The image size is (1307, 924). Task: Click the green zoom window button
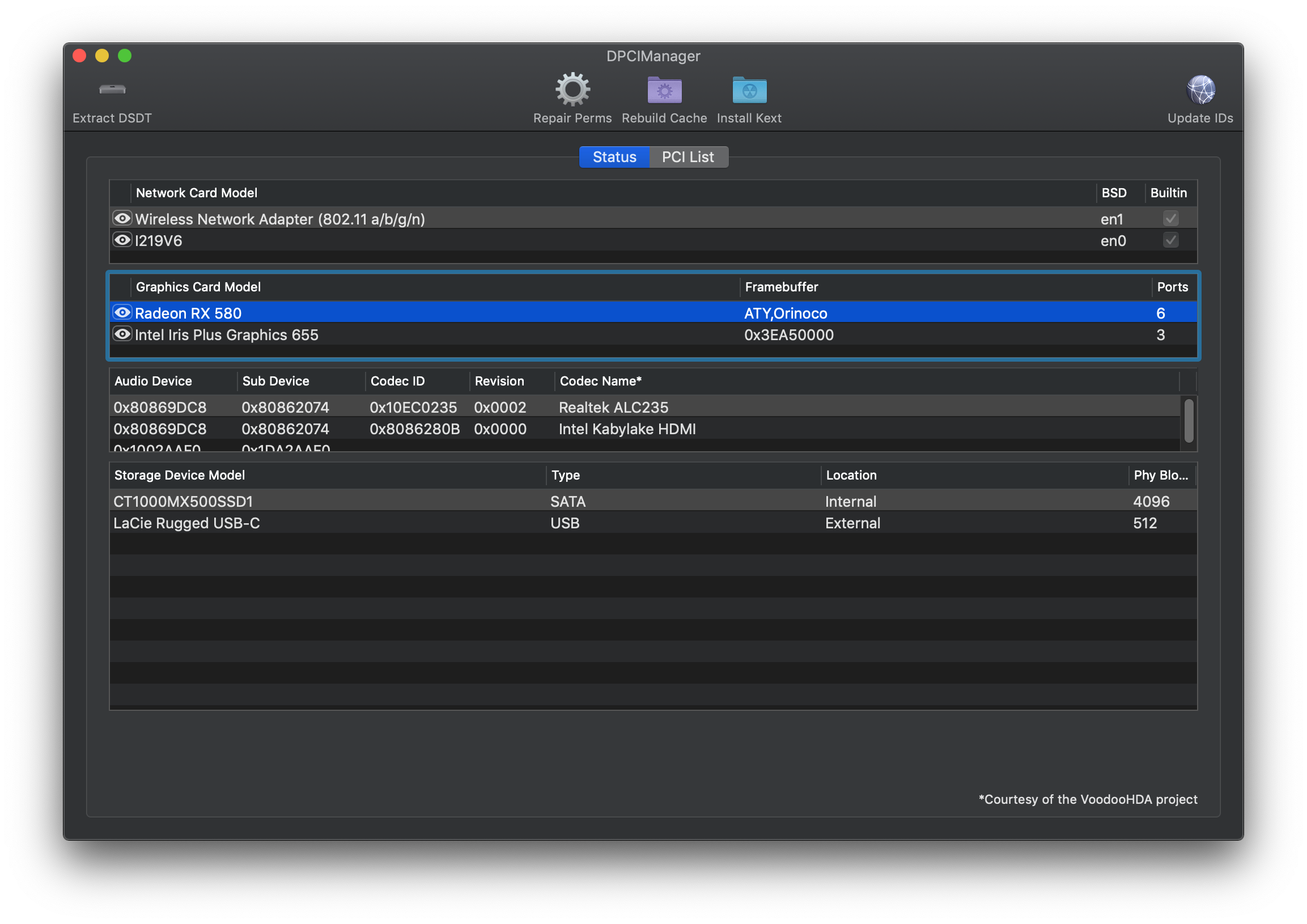[x=125, y=56]
